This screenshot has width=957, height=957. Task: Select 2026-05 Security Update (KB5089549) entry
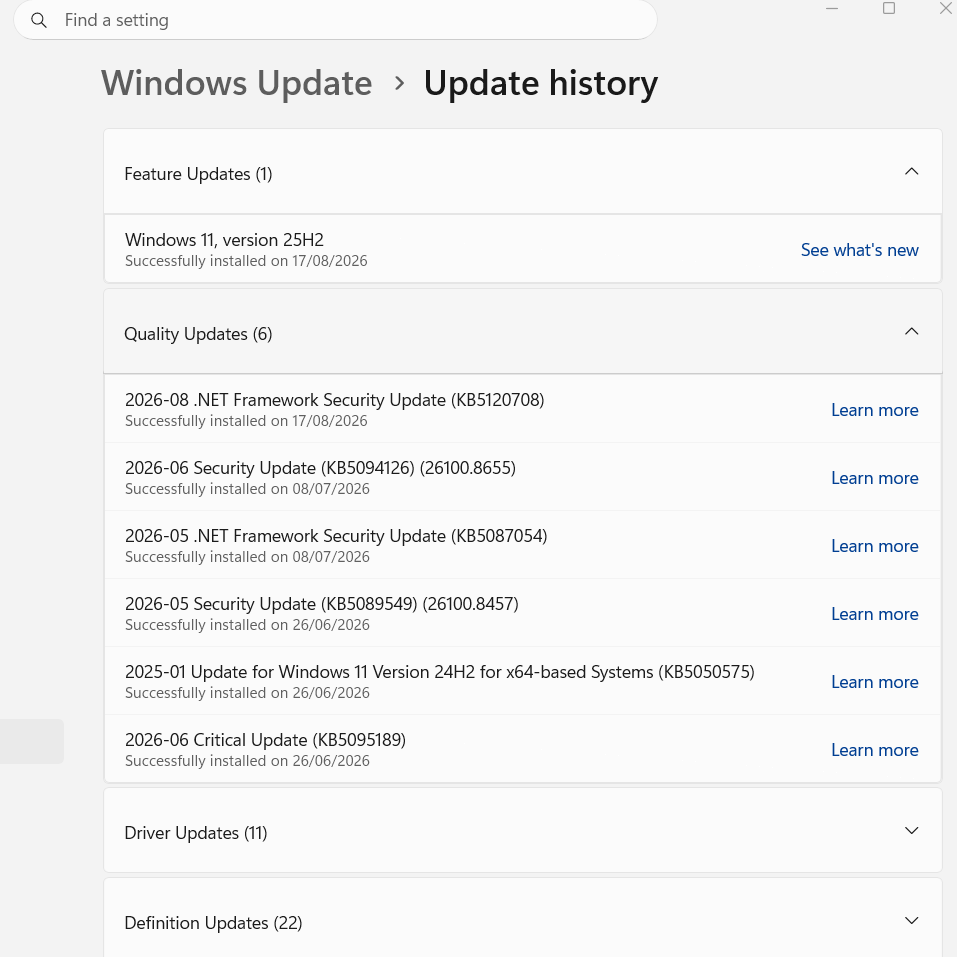[523, 613]
